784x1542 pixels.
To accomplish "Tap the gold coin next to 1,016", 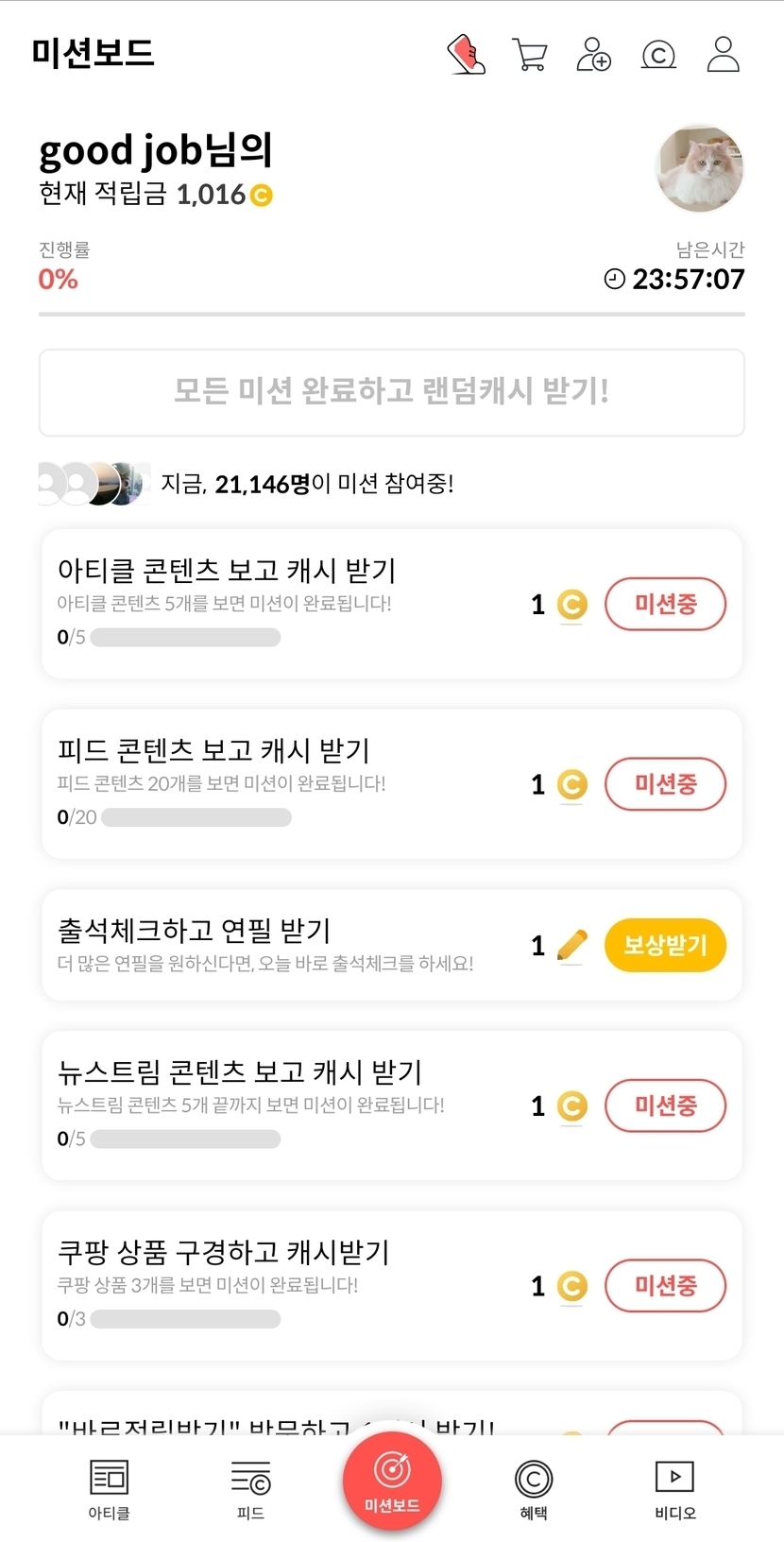I will pyautogui.click(x=261, y=196).
